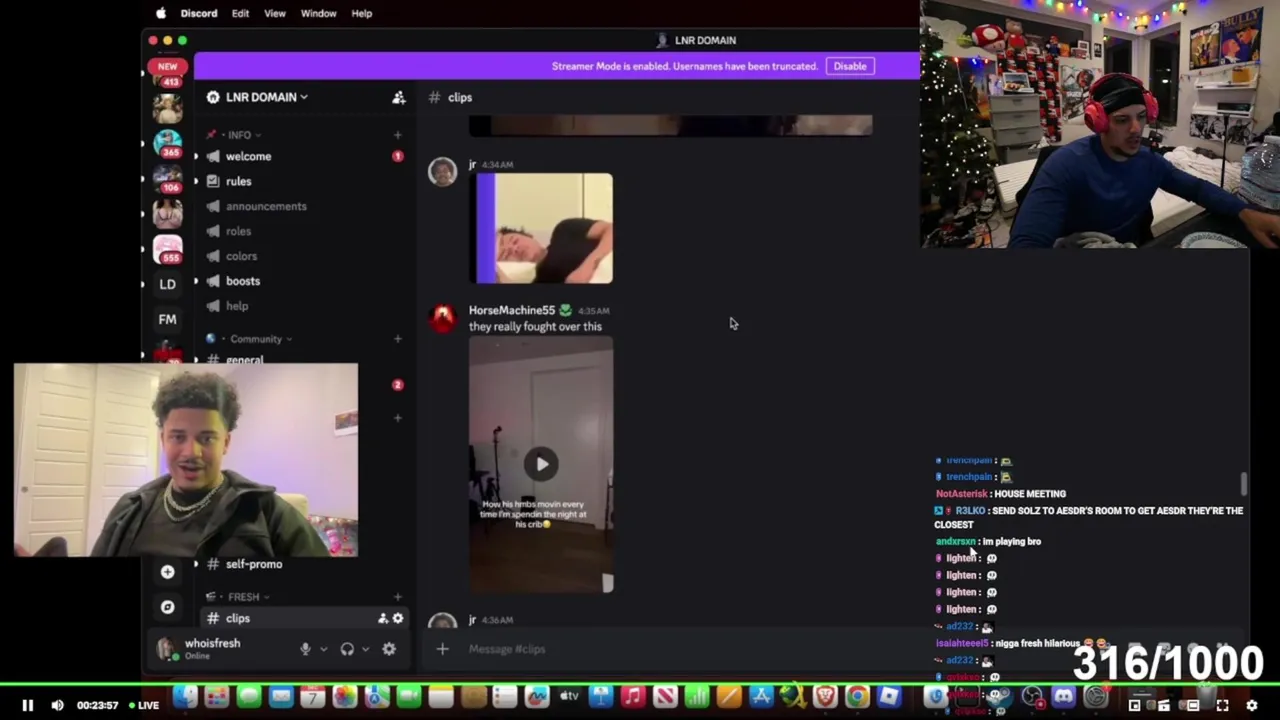This screenshot has height=720, width=1280.
Task: Mute the video player volume icon
Action: click(57, 705)
